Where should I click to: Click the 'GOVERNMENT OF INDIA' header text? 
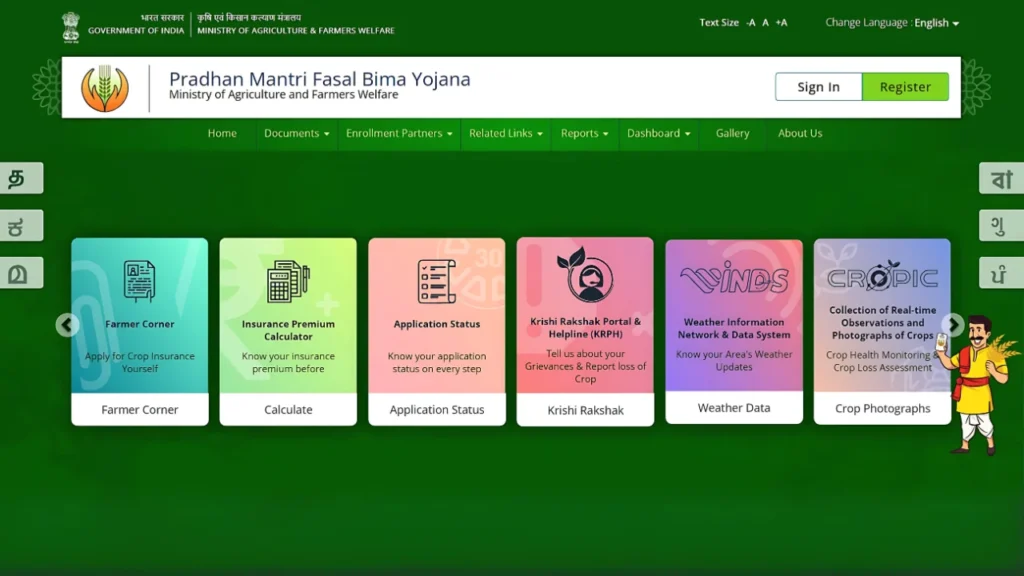pos(136,31)
